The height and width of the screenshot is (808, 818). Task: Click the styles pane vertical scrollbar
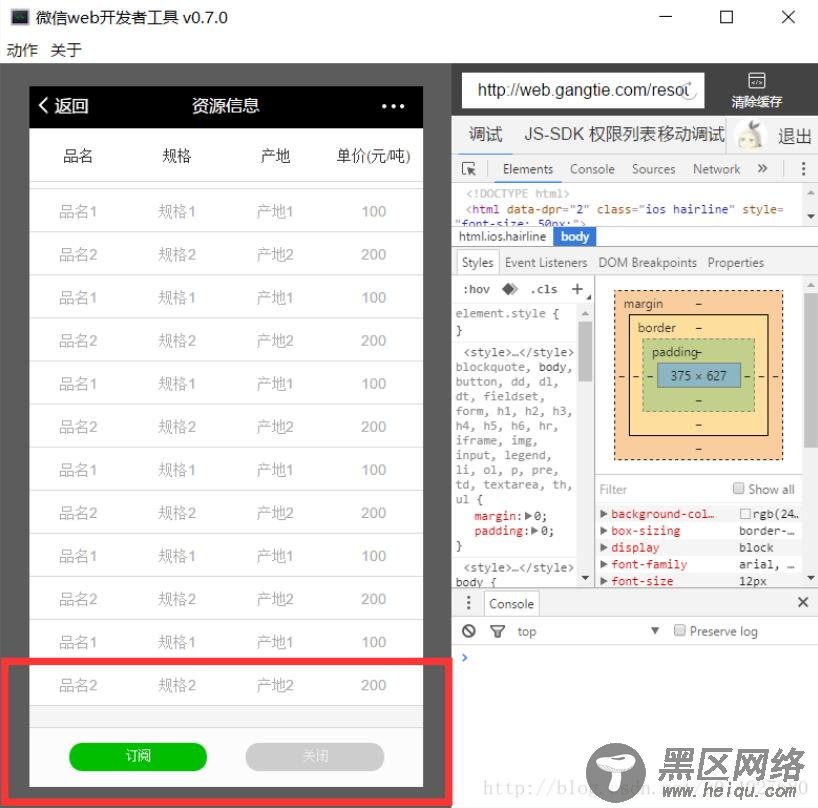pos(585,352)
